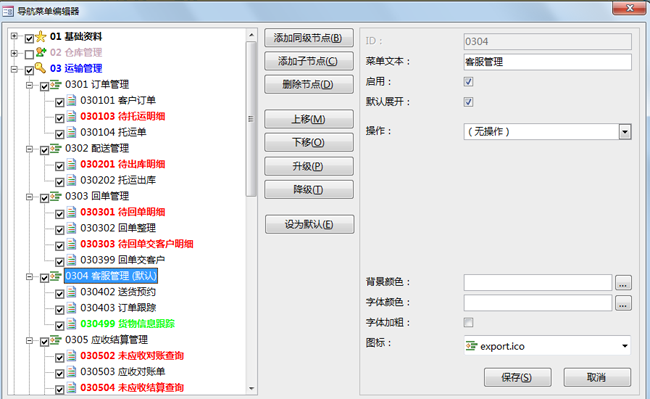Click the 字体颜色 text field

(538, 303)
